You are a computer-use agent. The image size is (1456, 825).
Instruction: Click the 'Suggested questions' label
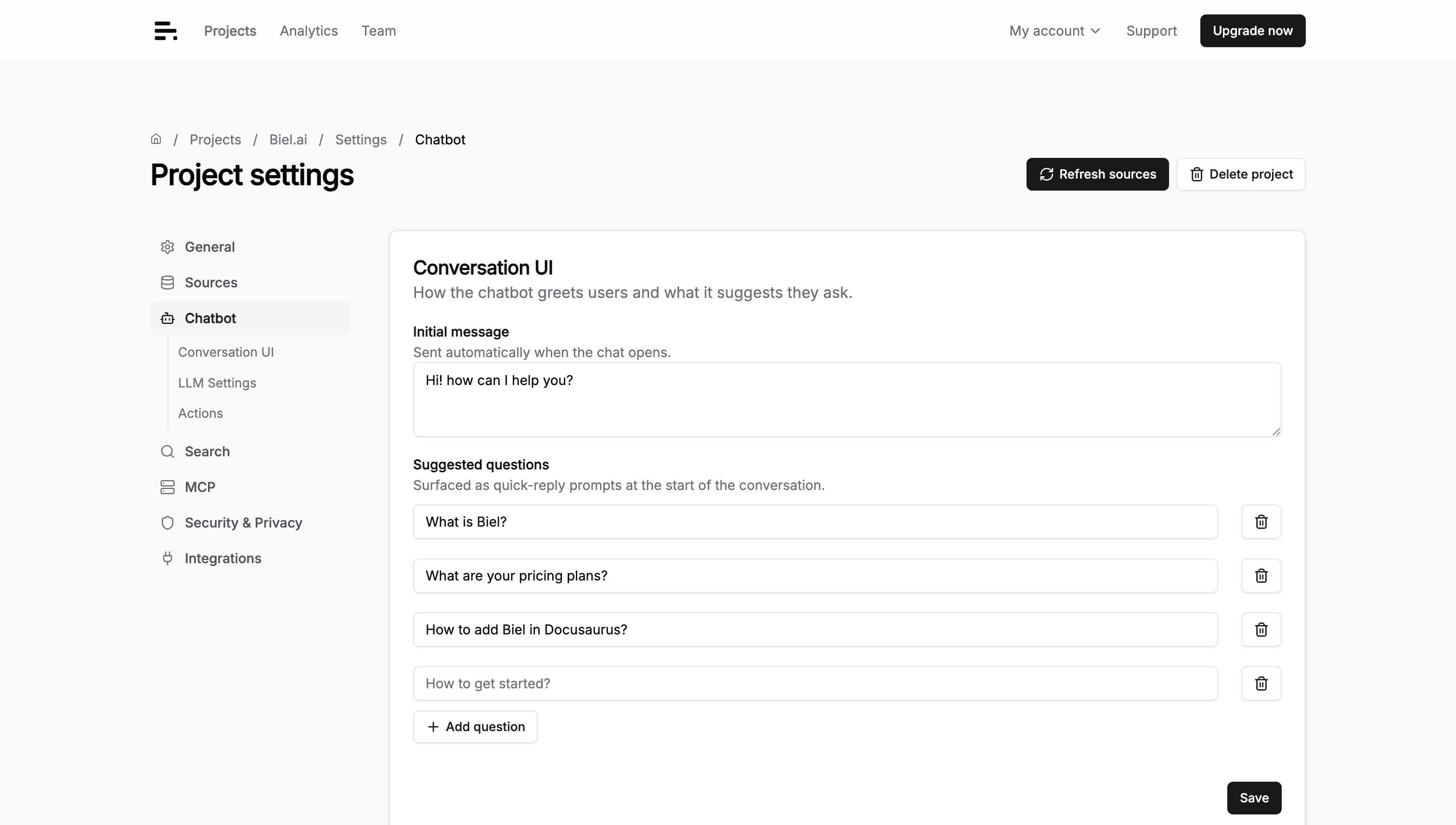coord(481,464)
